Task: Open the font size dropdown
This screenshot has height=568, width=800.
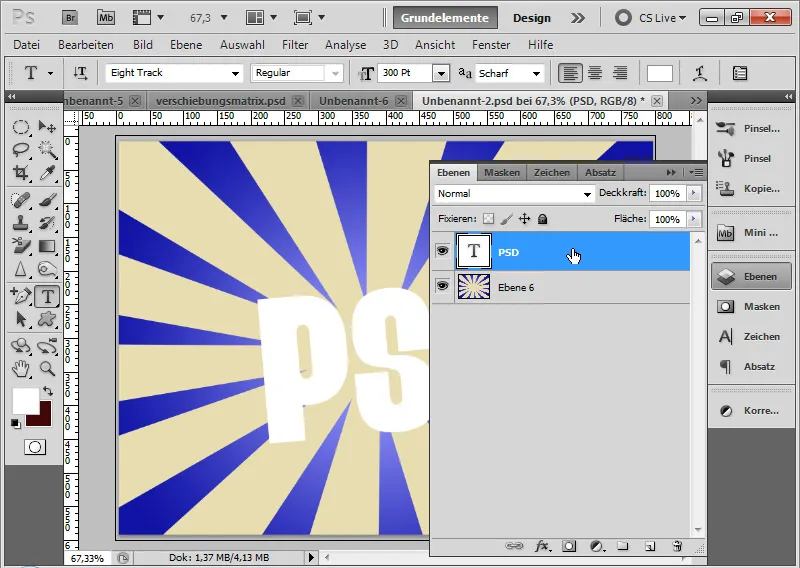Action: tap(441, 73)
